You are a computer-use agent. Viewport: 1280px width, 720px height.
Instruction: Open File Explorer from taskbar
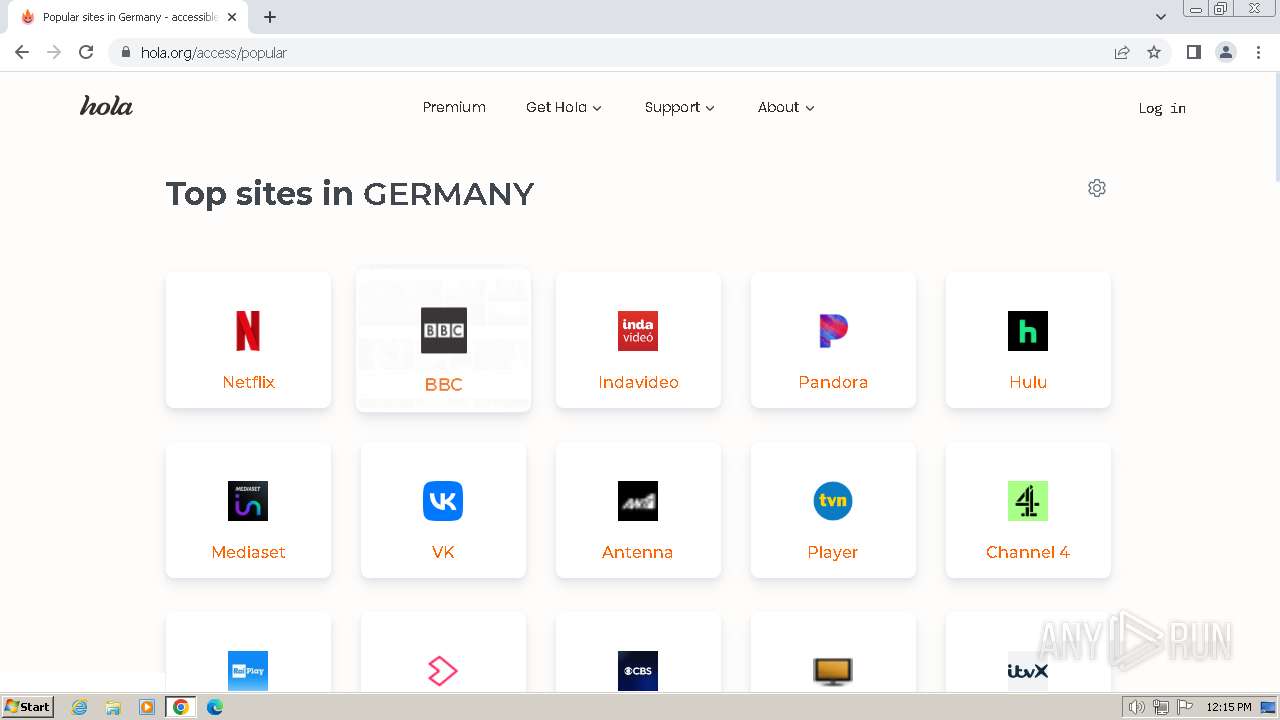113,707
